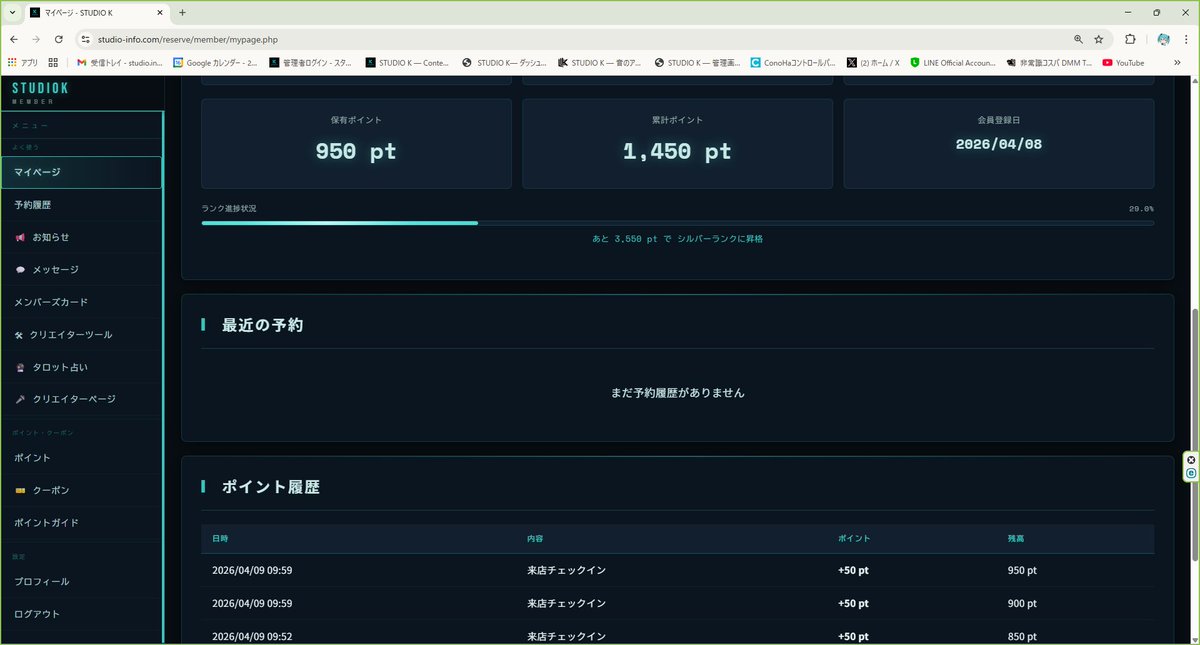Click the 900 pt balance cell
Screen dimensions: 1200x645
click(x=1022, y=603)
